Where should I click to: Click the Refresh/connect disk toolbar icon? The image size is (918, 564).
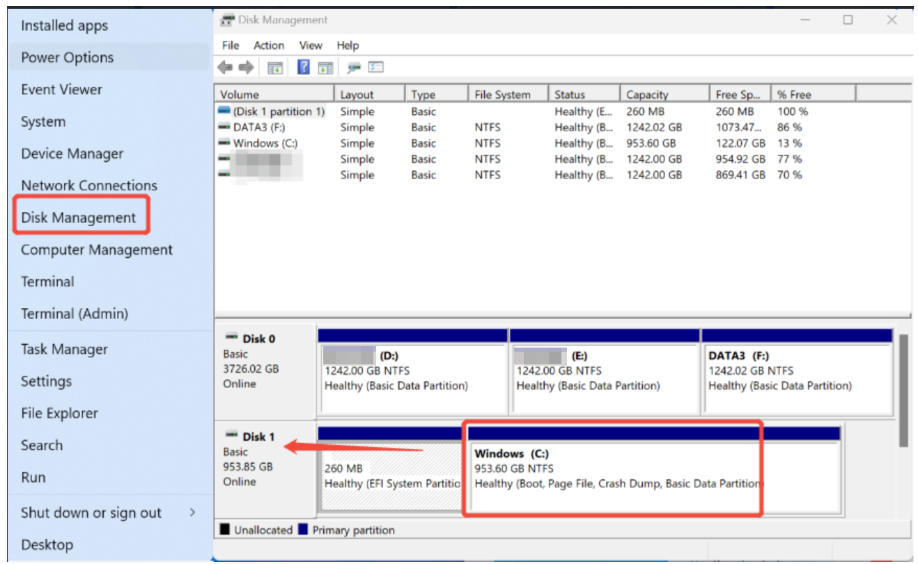[x=353, y=67]
